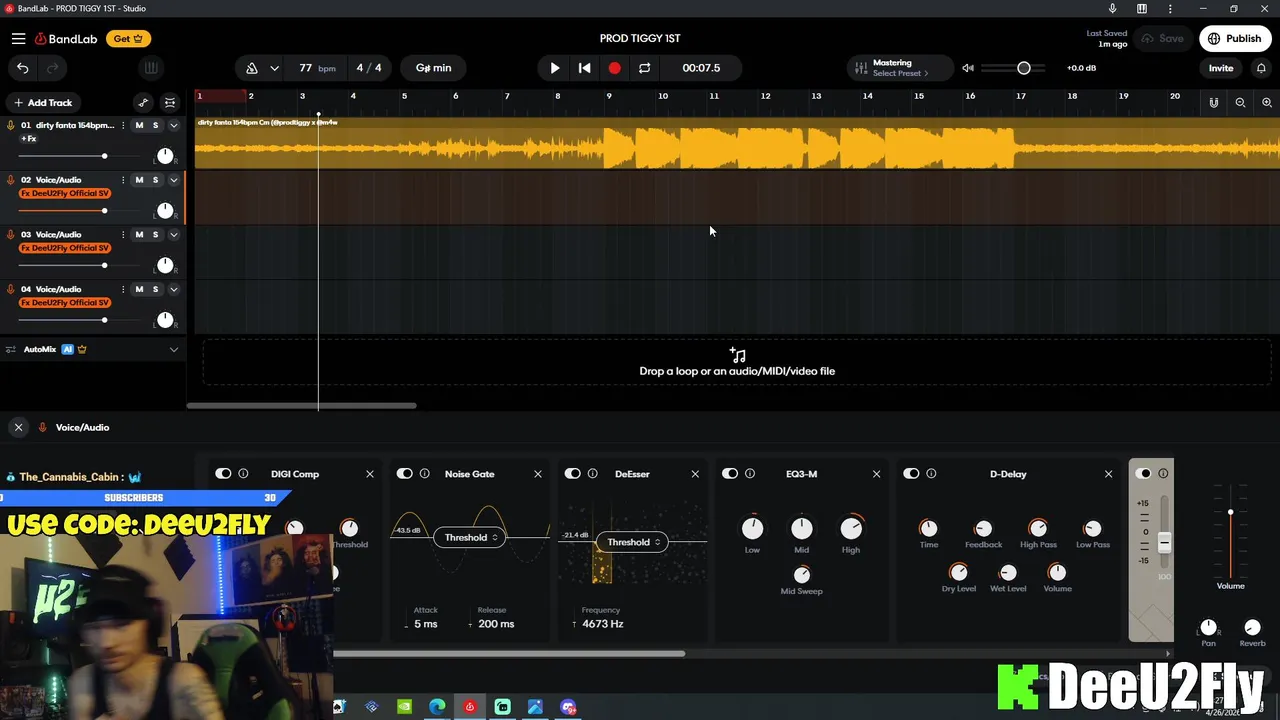Toggle the metronome icon
The width and height of the screenshot is (1280, 720).
click(x=252, y=68)
